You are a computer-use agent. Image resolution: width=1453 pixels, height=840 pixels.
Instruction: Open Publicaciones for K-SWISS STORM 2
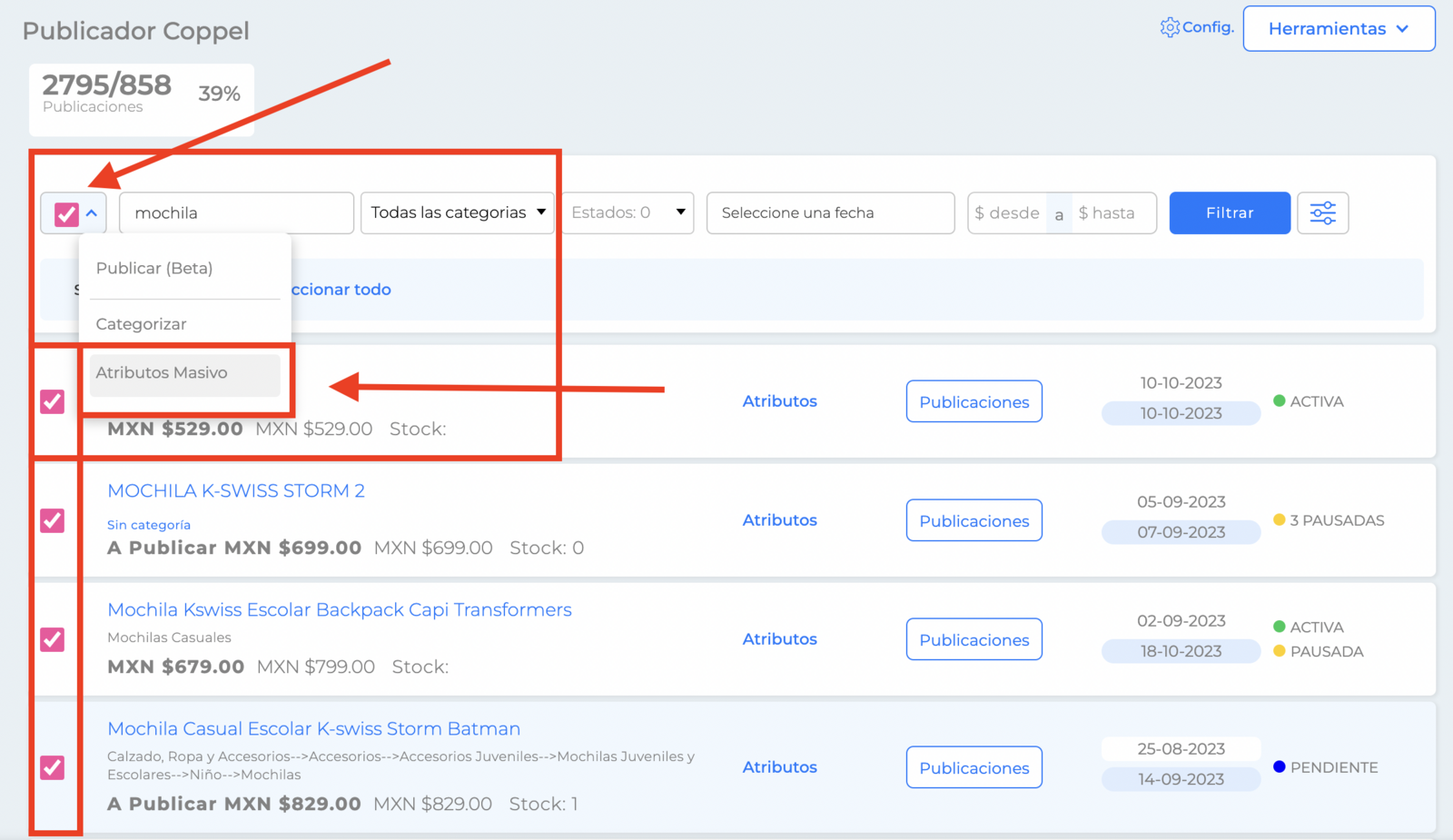[974, 520]
